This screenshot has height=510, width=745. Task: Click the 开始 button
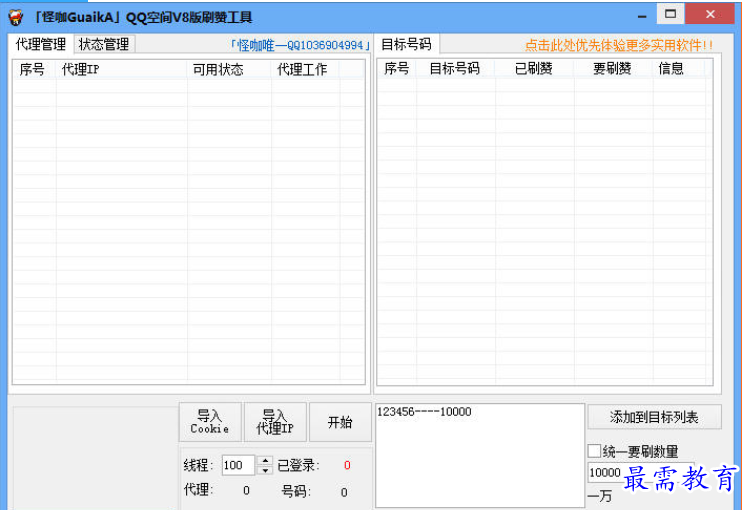(x=340, y=422)
